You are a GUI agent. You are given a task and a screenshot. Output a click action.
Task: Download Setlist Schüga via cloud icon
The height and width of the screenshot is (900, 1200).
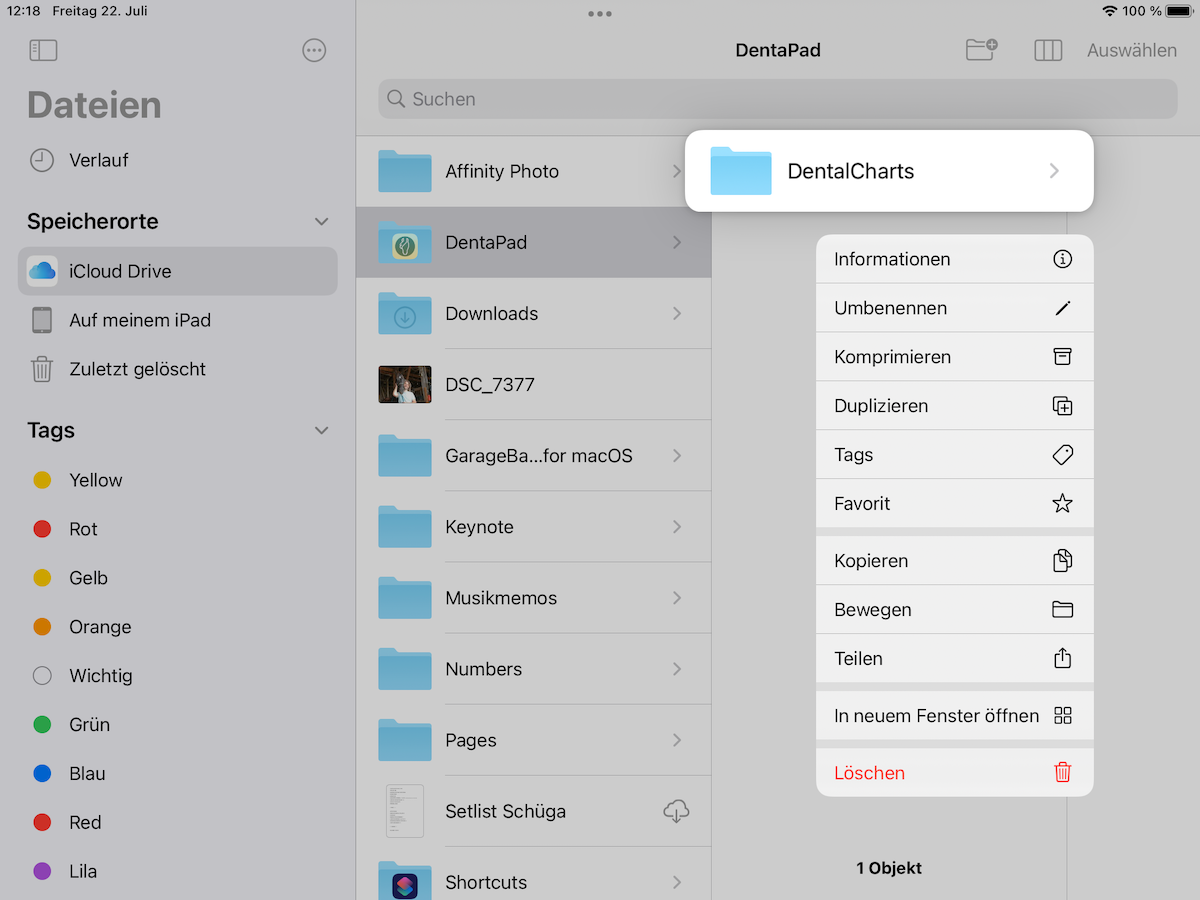pyautogui.click(x=676, y=811)
